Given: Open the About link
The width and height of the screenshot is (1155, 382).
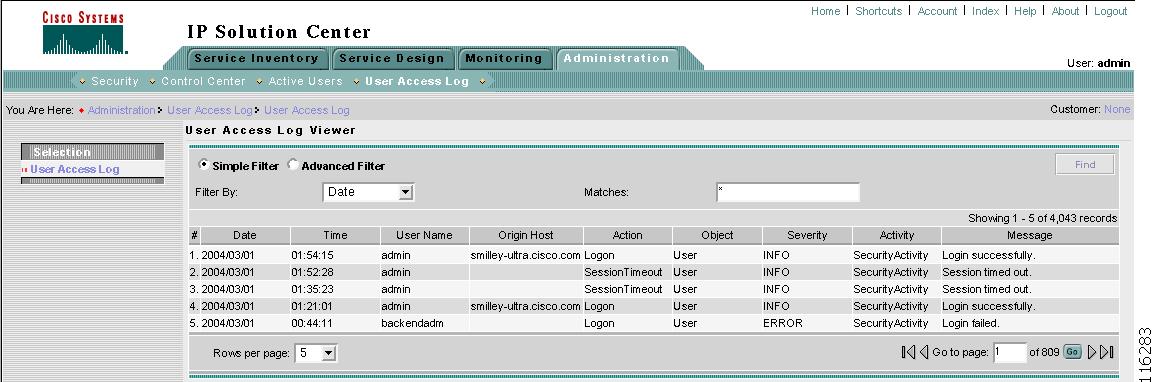Looking at the screenshot, I should coord(1065,11).
